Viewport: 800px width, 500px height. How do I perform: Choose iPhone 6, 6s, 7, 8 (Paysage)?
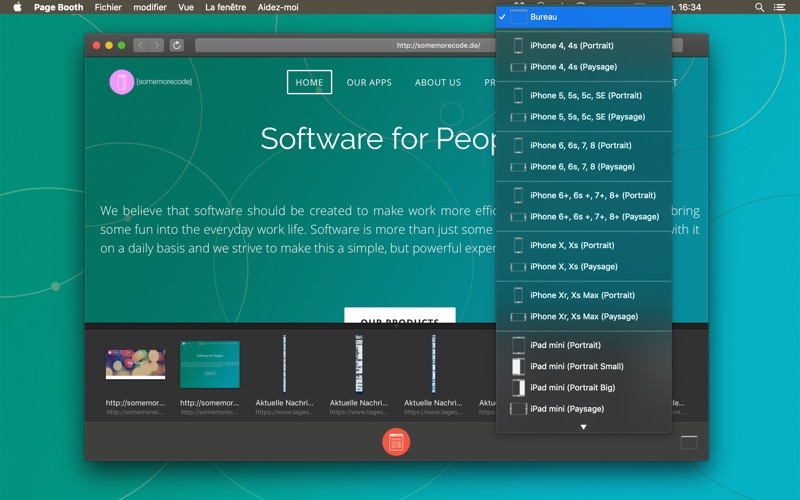pos(584,167)
